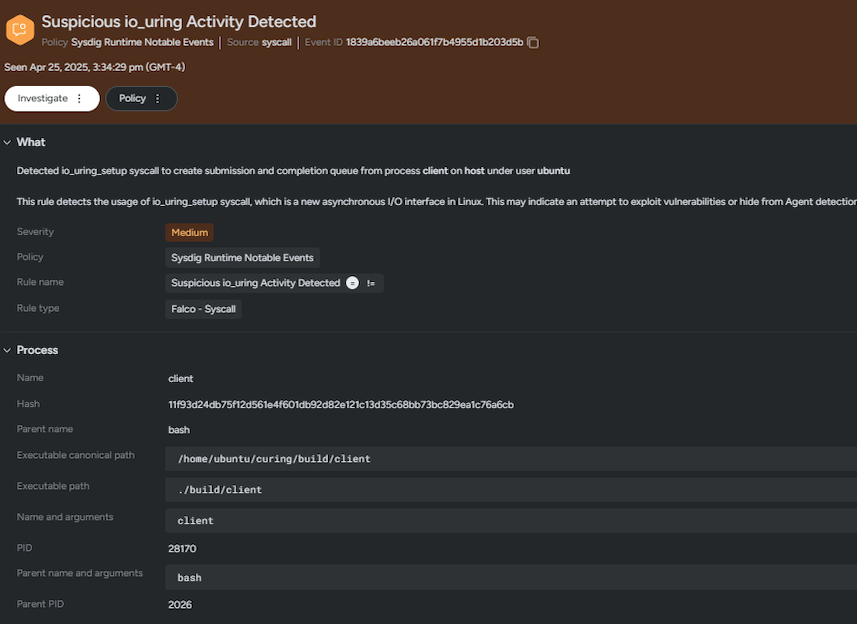This screenshot has height=624, width=857.
Task: Collapse the What section
Action: click(x=8, y=142)
